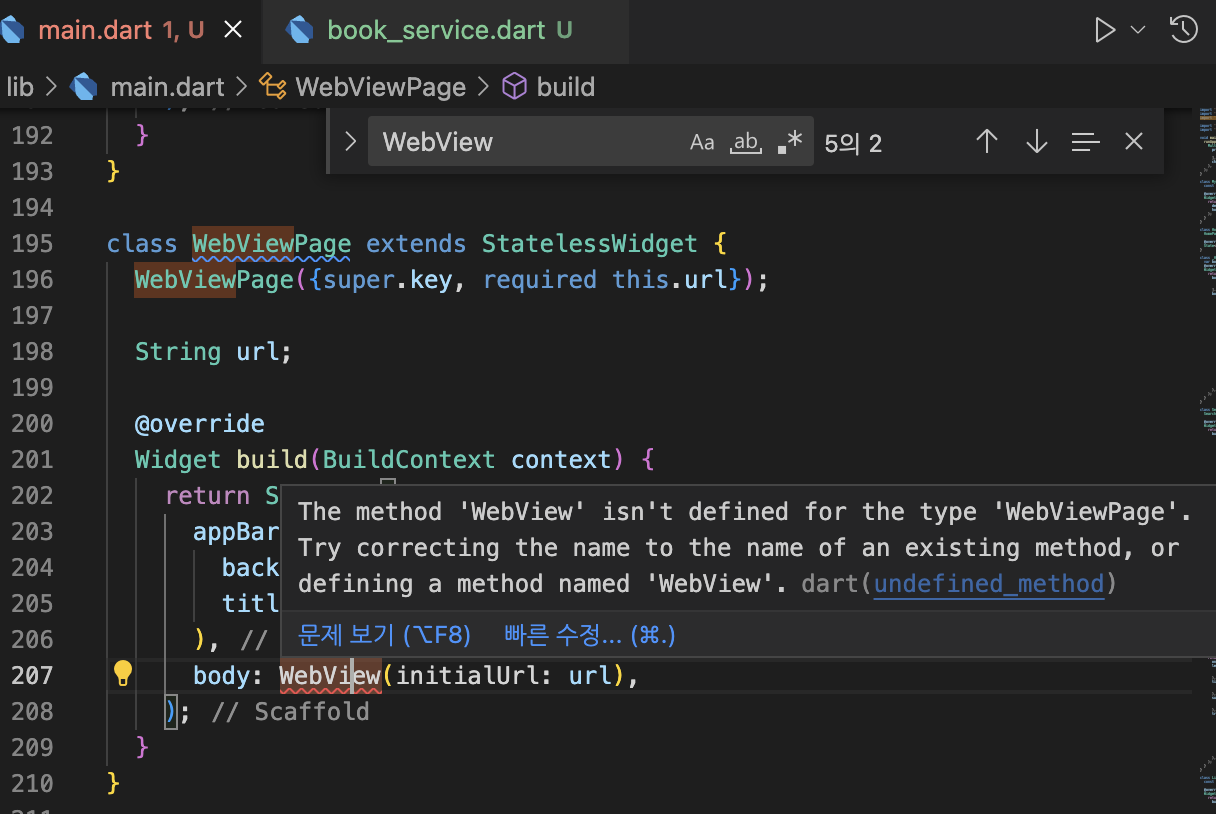Image resolution: width=1216 pixels, height=814 pixels.
Task: Open the timeline history icon
Action: click(x=1183, y=29)
